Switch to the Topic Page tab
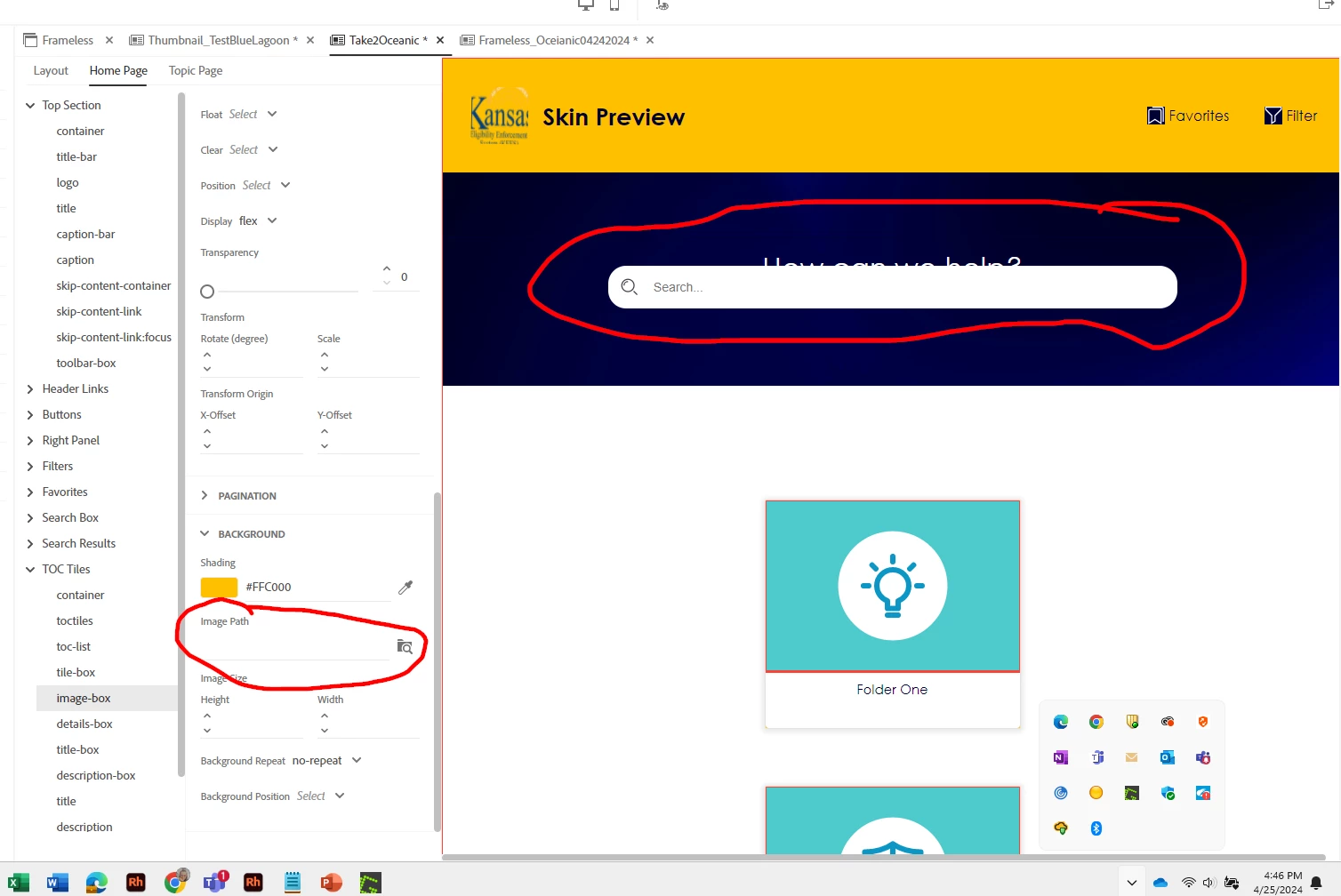This screenshot has height=896, width=1341. 196,70
